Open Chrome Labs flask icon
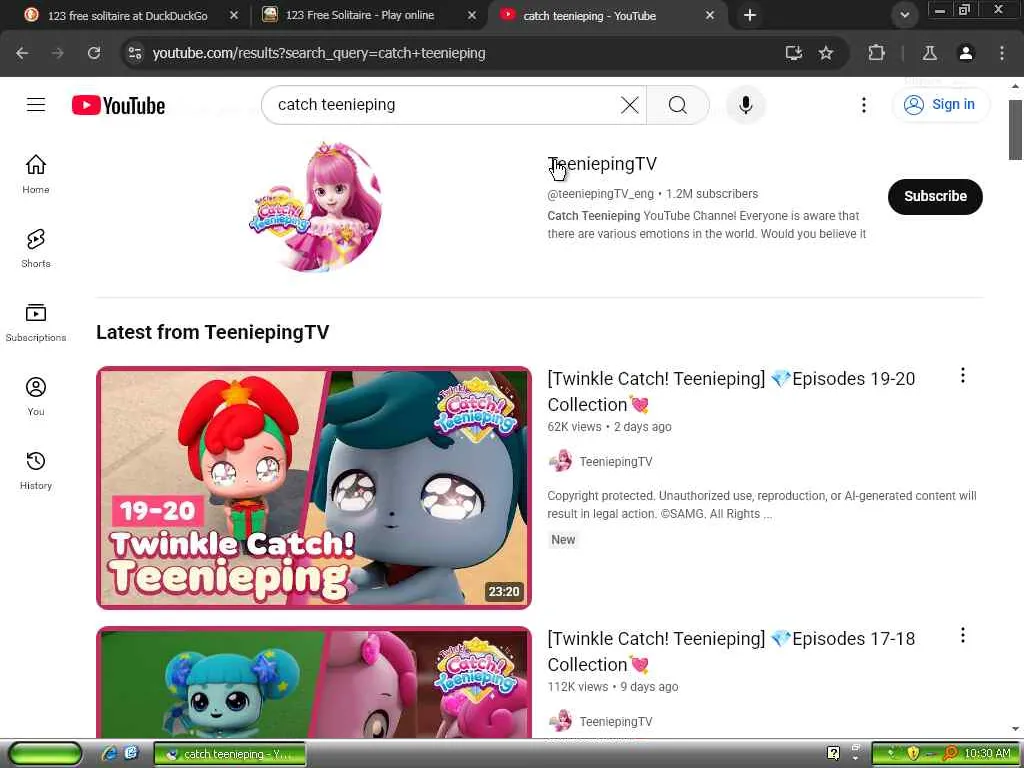Viewport: 1024px width, 768px height. [x=929, y=53]
